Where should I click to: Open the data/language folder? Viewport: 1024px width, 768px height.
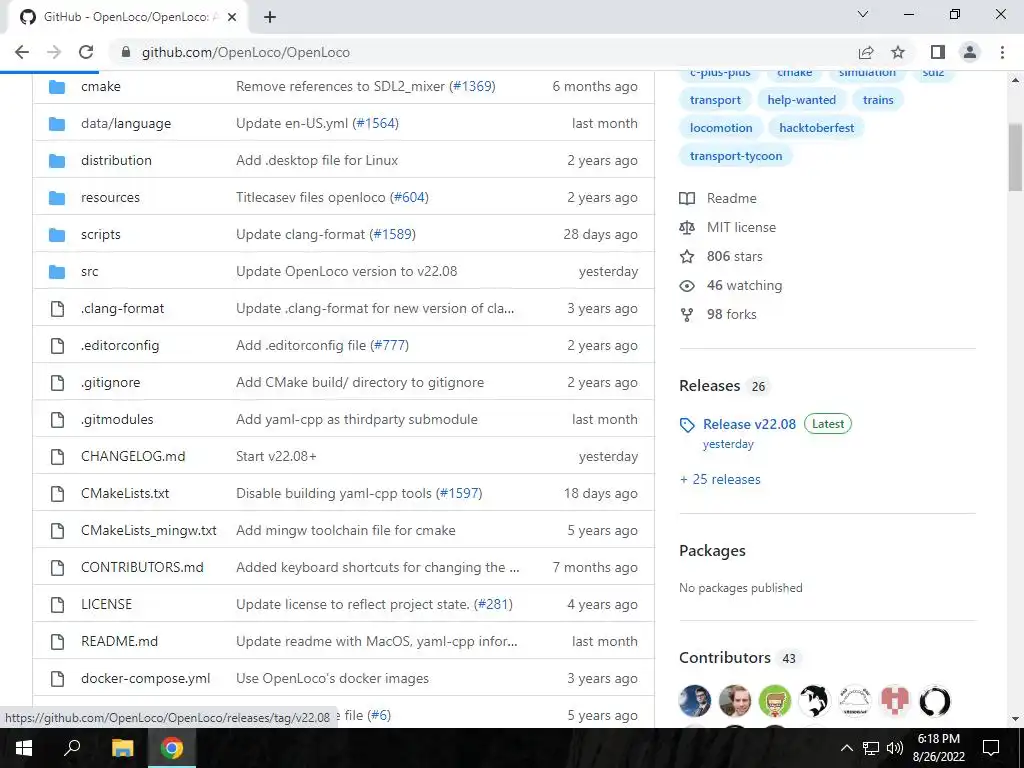[126, 123]
